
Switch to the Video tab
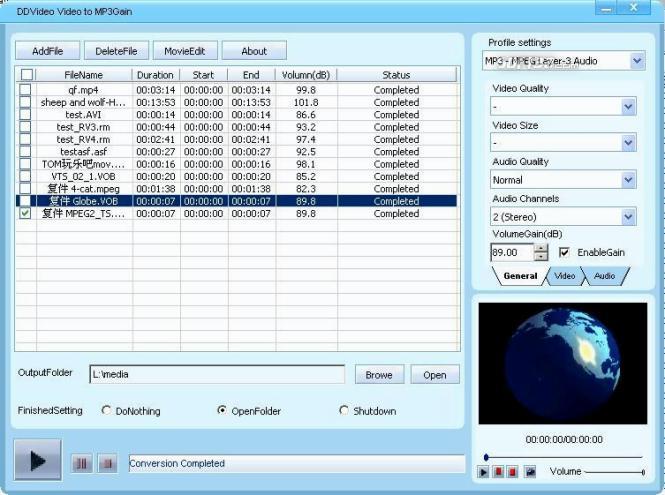(x=564, y=276)
